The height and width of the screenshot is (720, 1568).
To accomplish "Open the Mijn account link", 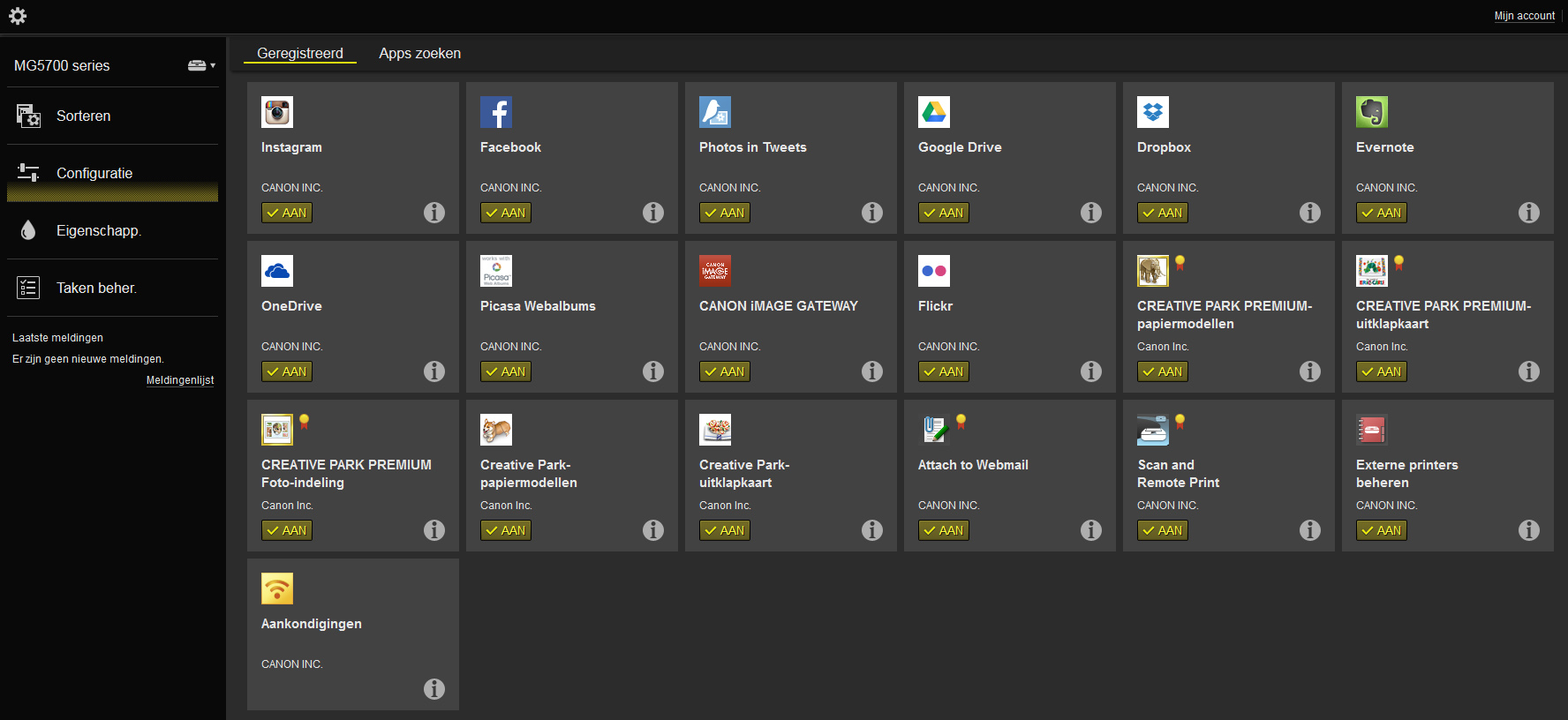I will pos(1524,16).
